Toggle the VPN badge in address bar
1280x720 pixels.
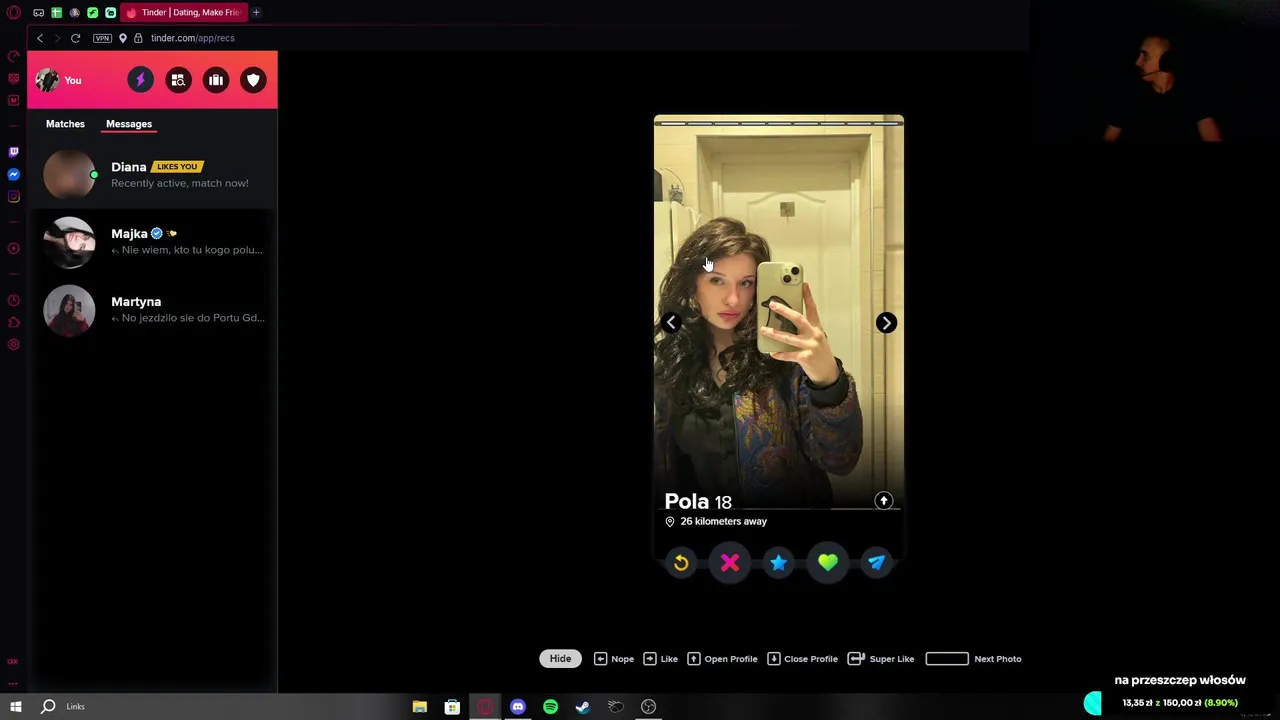[102, 38]
